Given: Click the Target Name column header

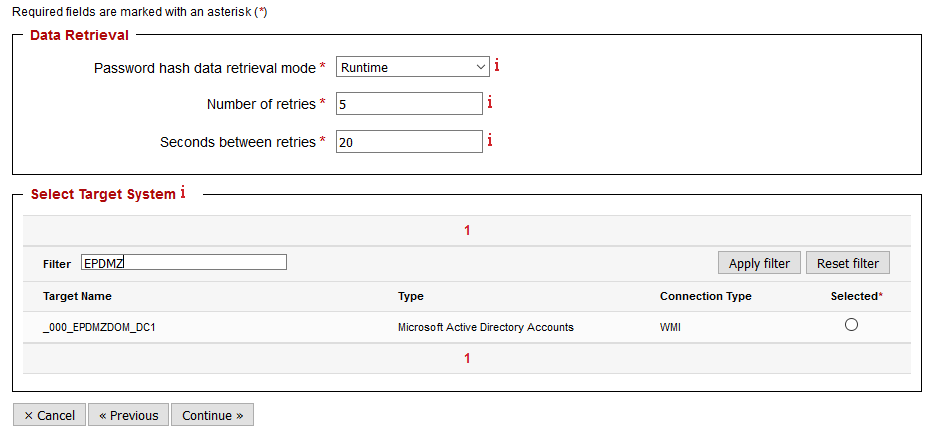Looking at the screenshot, I should click(x=77, y=296).
